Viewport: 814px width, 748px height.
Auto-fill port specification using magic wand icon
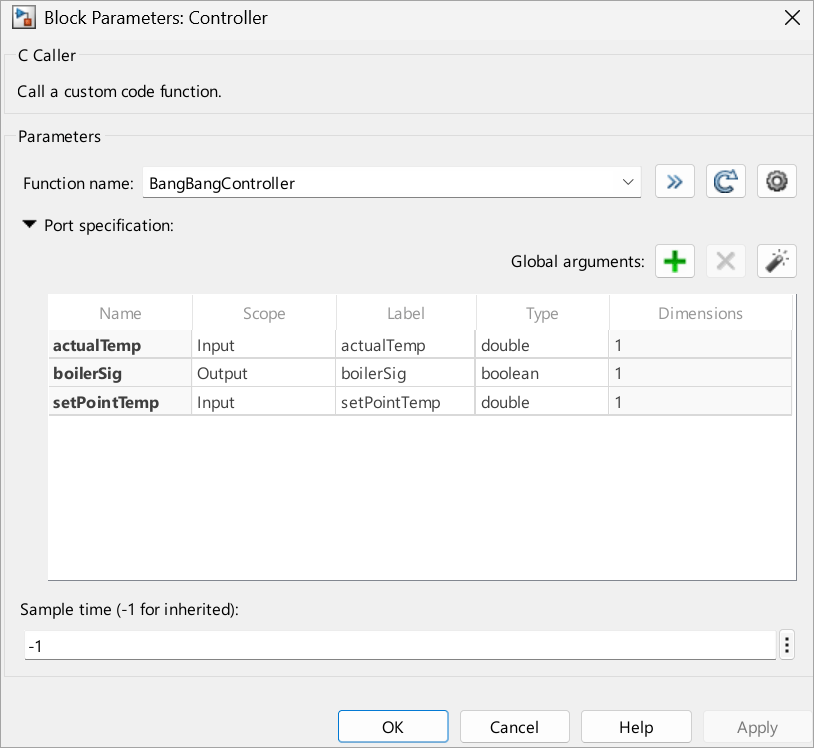click(776, 261)
